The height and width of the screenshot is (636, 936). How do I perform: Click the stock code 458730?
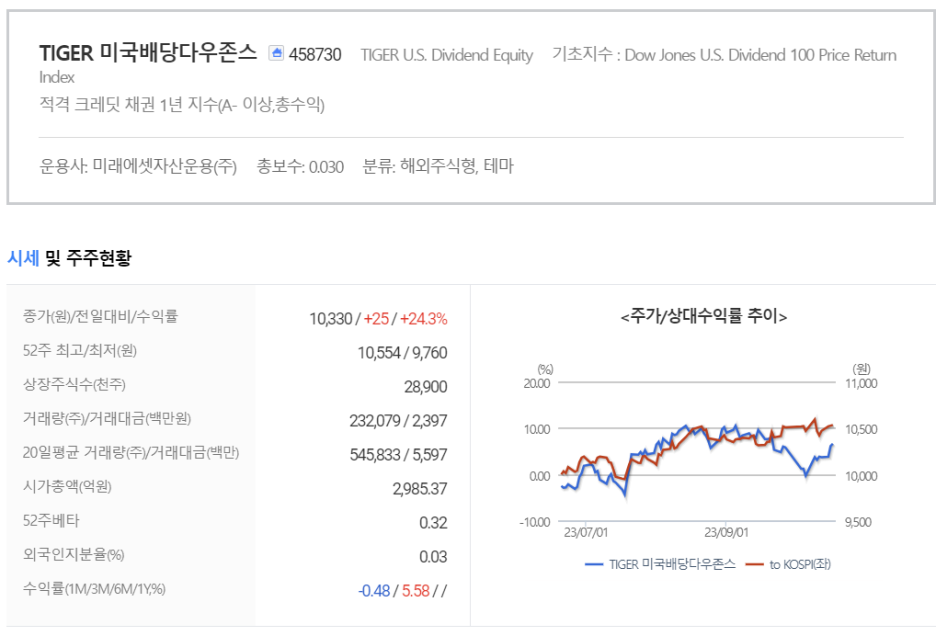[x=315, y=55]
